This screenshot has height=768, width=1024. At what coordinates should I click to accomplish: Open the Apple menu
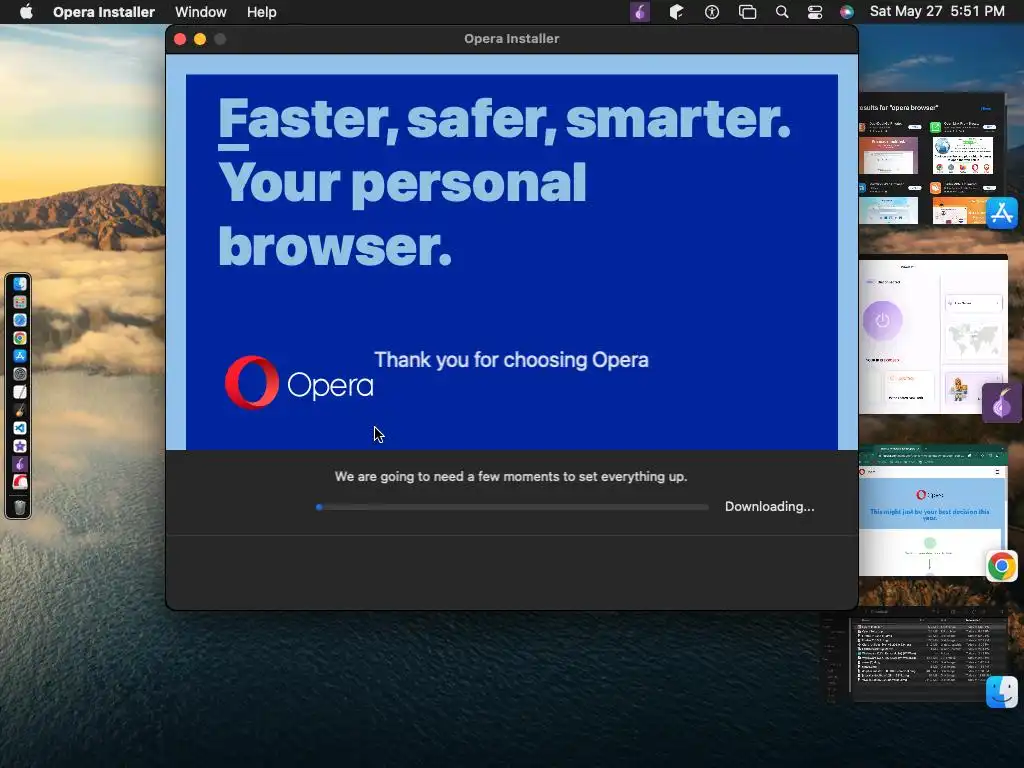pyautogui.click(x=26, y=12)
